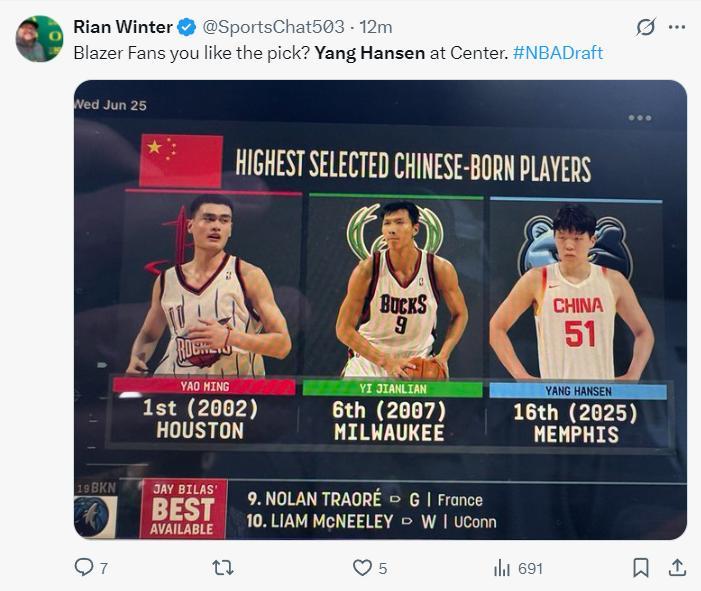
Task: Open view analytics bar chart icon
Action: pyautogui.click(x=502, y=568)
